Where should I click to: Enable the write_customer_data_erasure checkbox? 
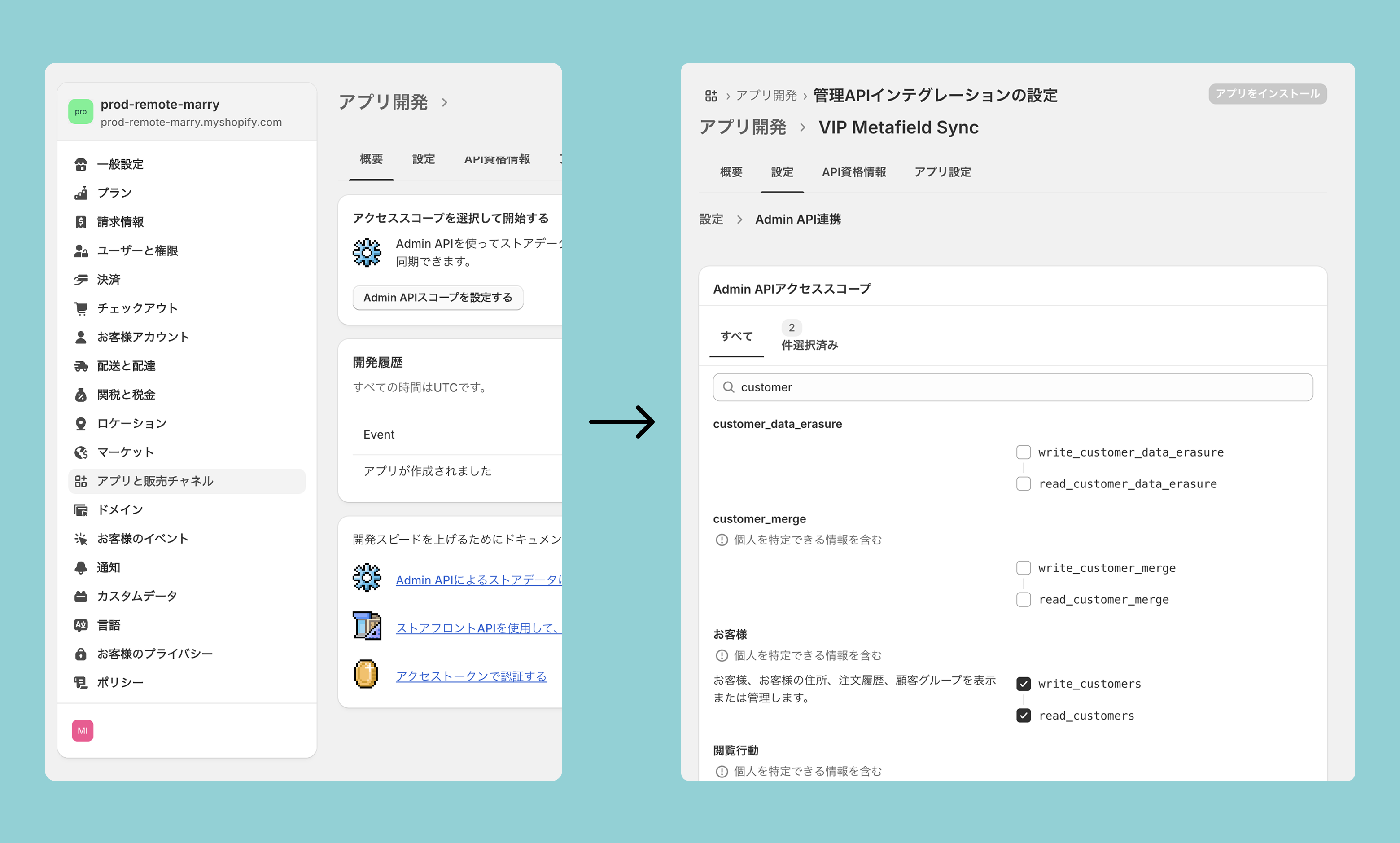[1023, 452]
